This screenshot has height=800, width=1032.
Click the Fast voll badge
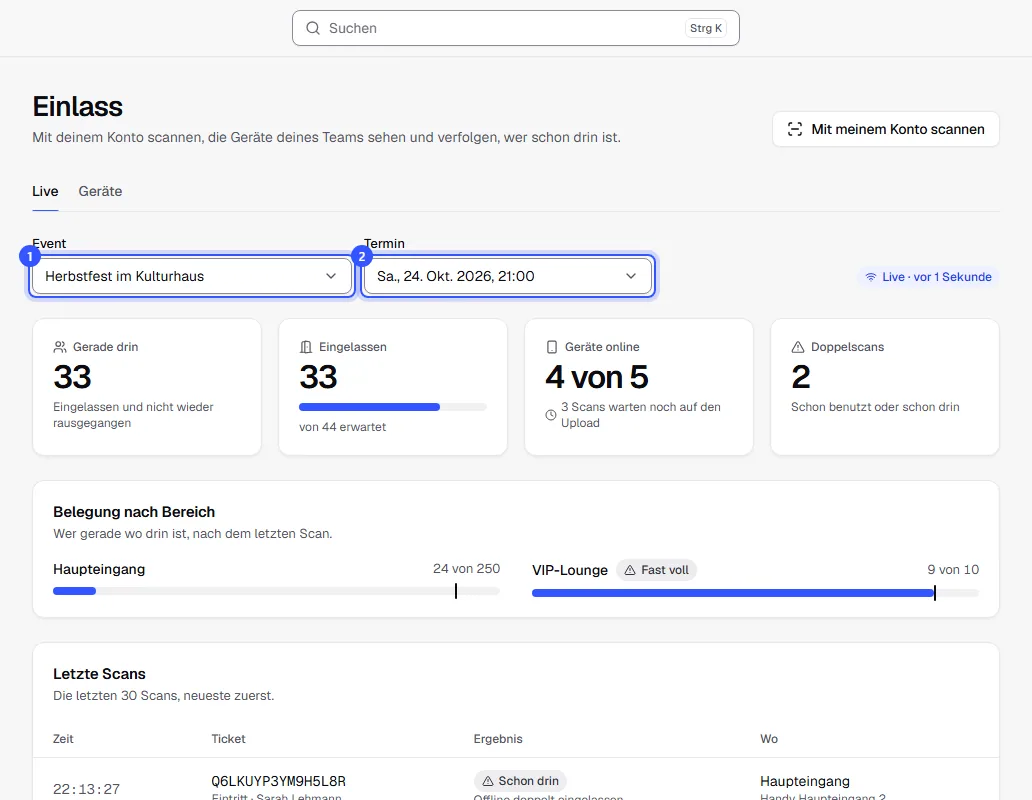pyautogui.click(x=656, y=570)
